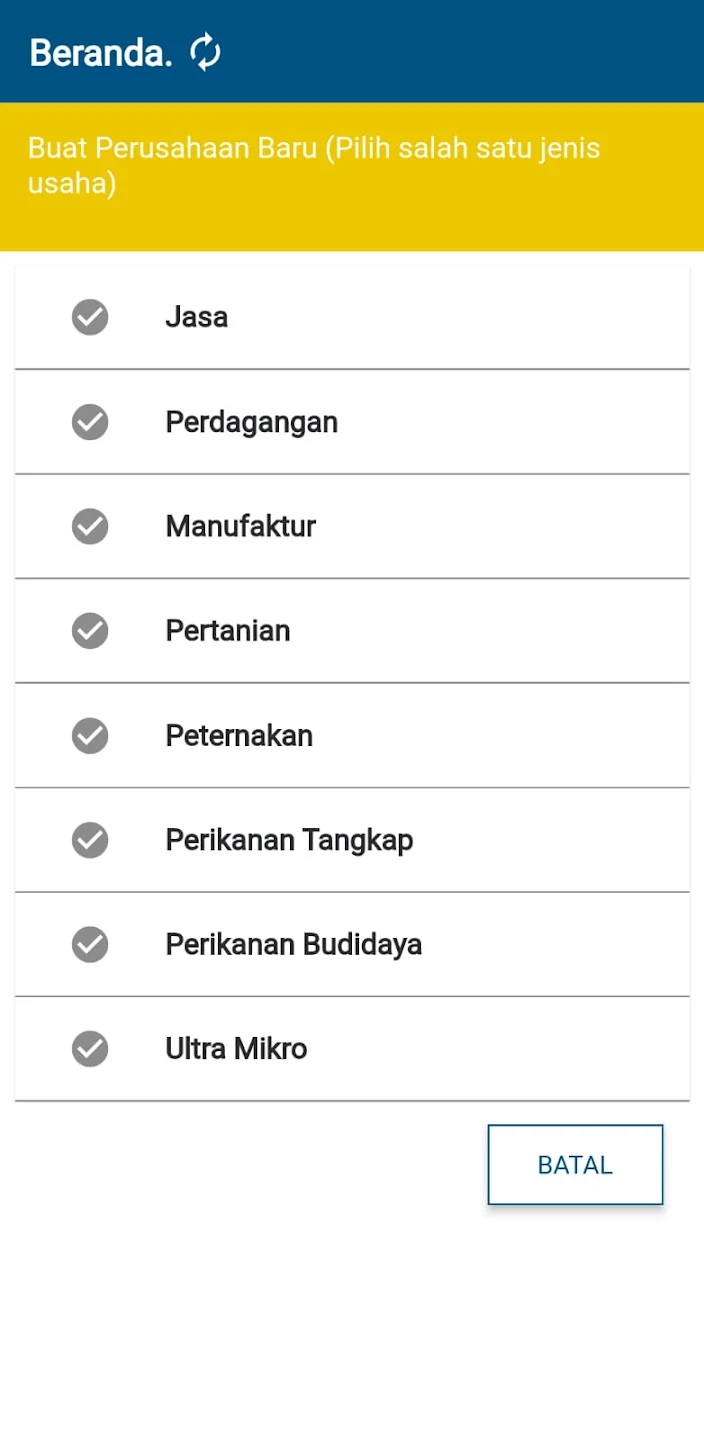704x1440 pixels.
Task: Select the Perikanan Budidaya option
Action: (x=352, y=944)
